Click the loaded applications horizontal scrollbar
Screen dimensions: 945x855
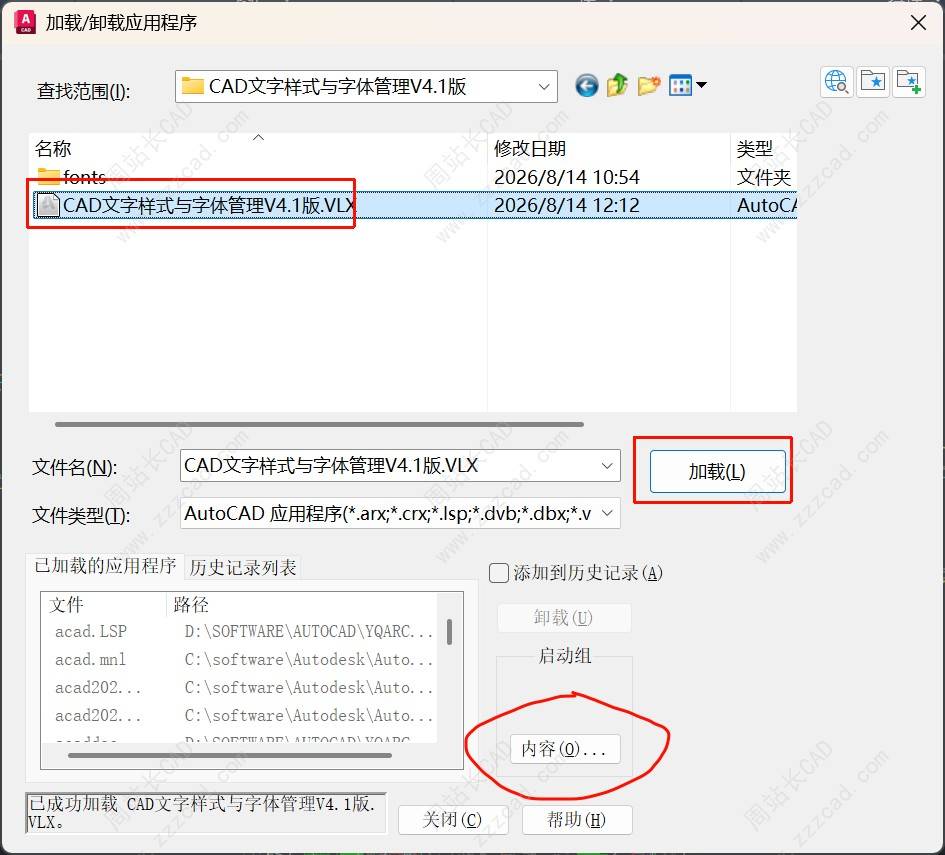coord(230,755)
